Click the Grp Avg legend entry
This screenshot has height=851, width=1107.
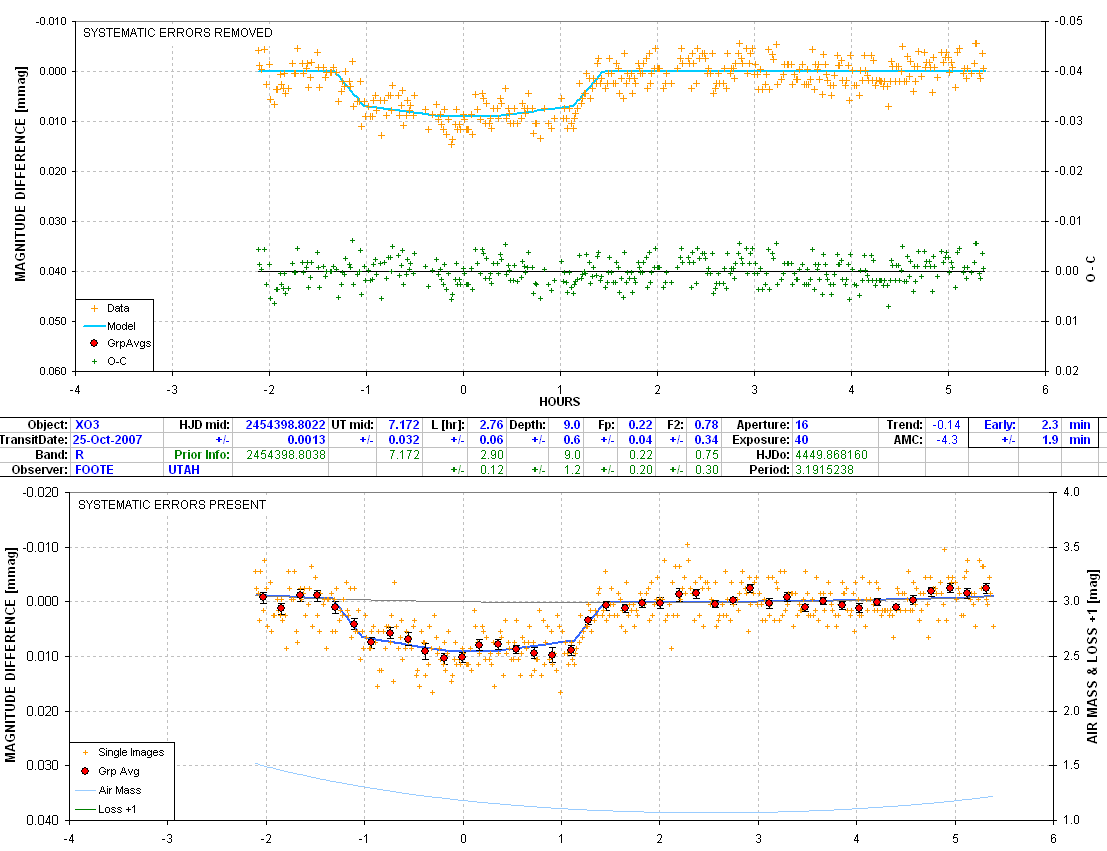(111, 771)
